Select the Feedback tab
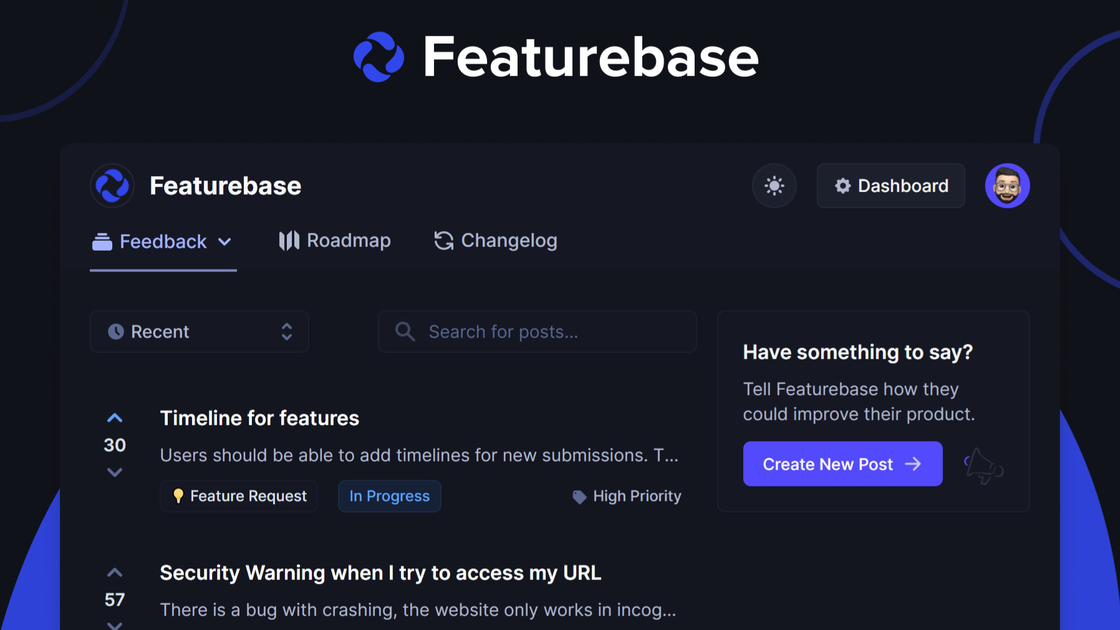The image size is (1120, 630). pos(150,242)
